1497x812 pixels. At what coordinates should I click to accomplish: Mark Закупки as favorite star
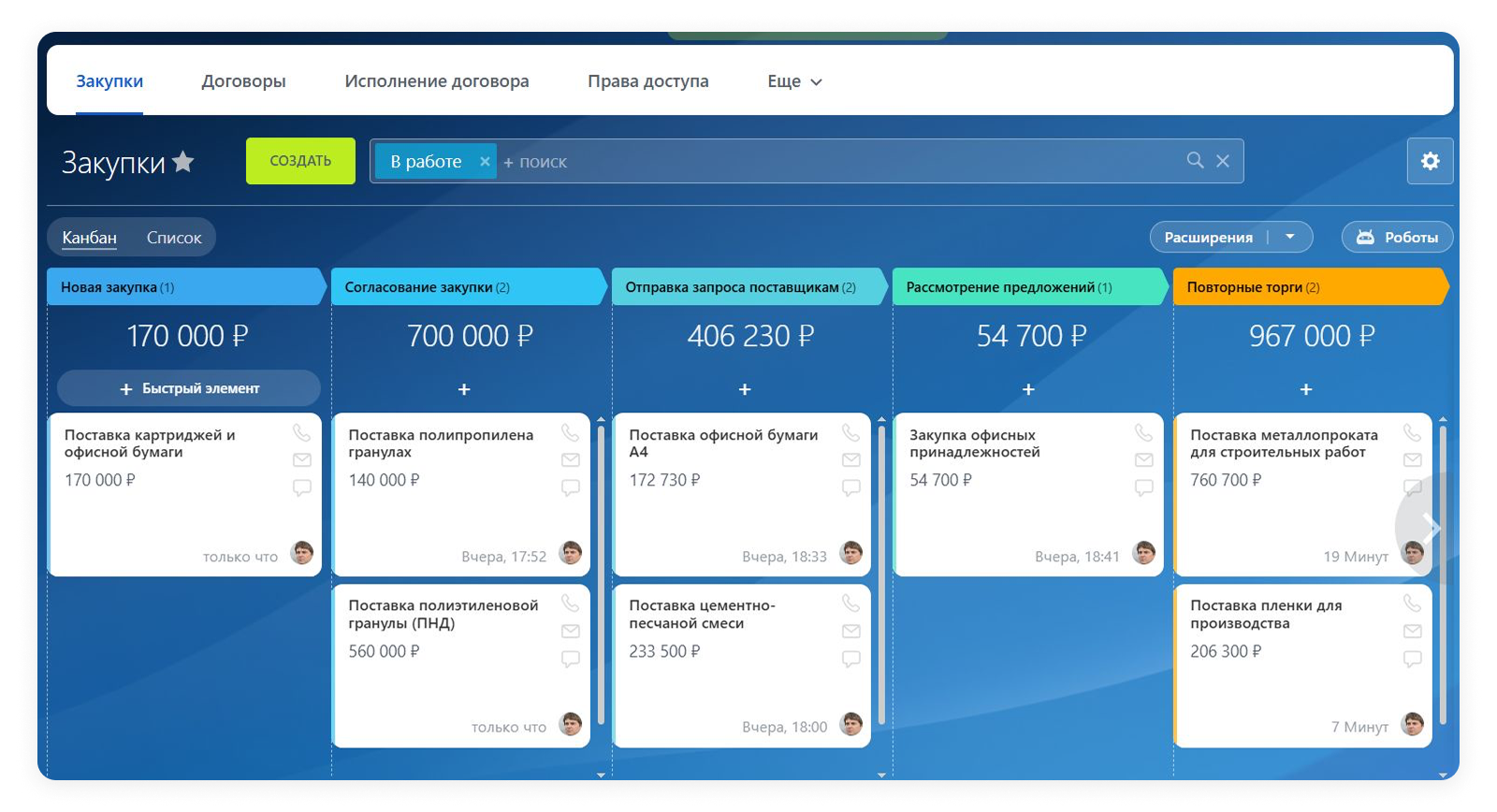183,162
